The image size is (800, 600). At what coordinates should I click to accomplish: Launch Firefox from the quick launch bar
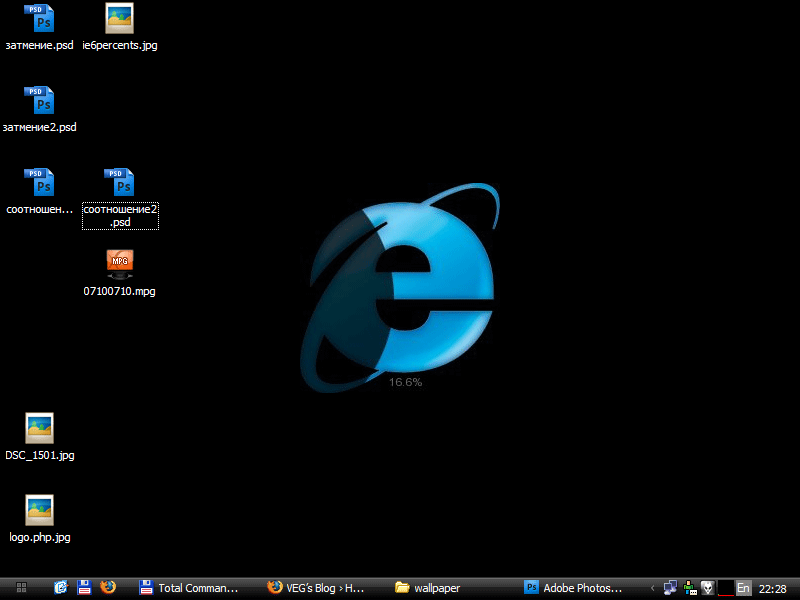(x=108, y=588)
